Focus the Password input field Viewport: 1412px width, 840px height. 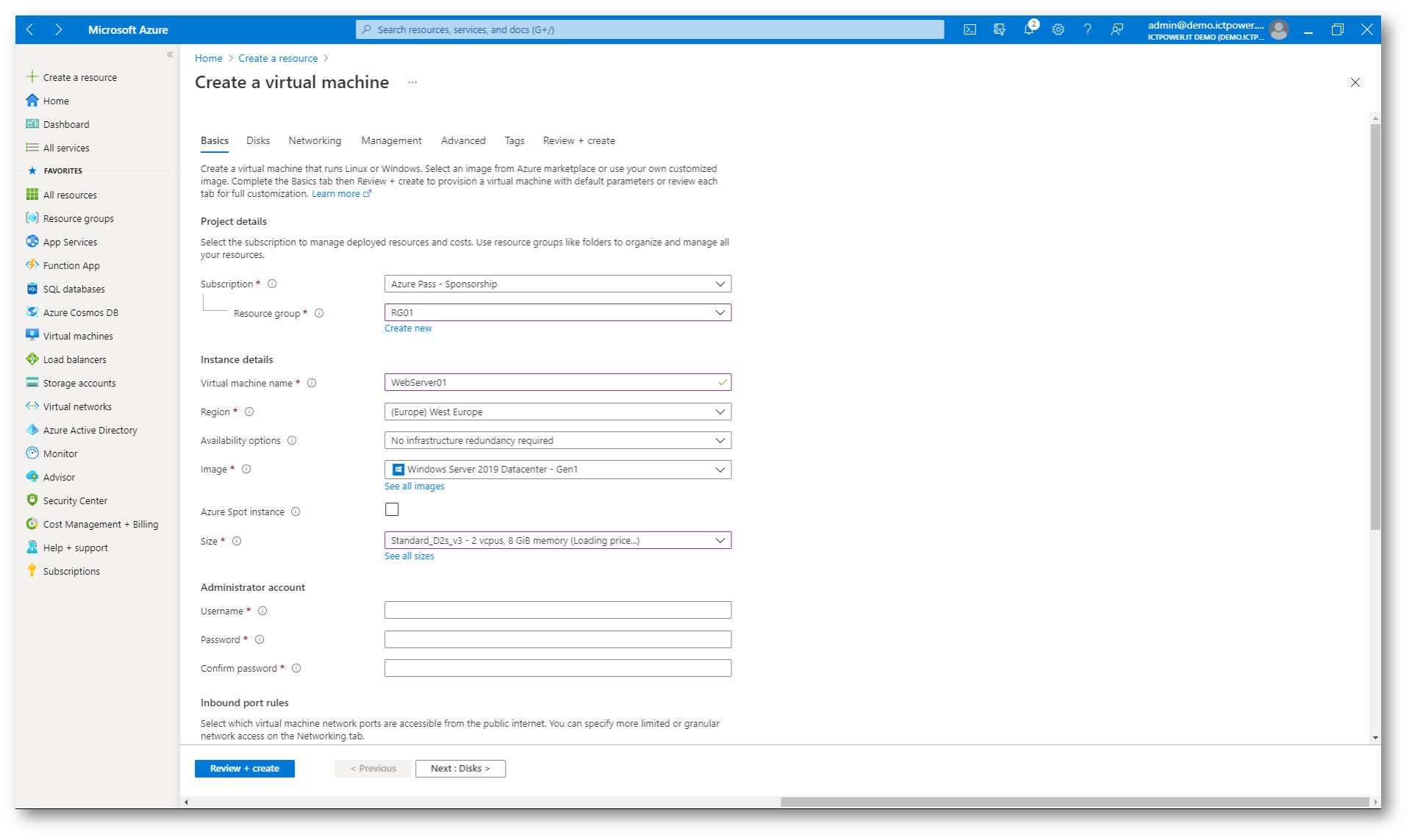coord(558,639)
